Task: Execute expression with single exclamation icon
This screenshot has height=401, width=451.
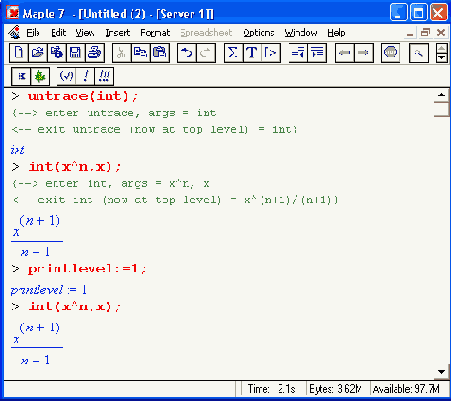Action: [85, 76]
